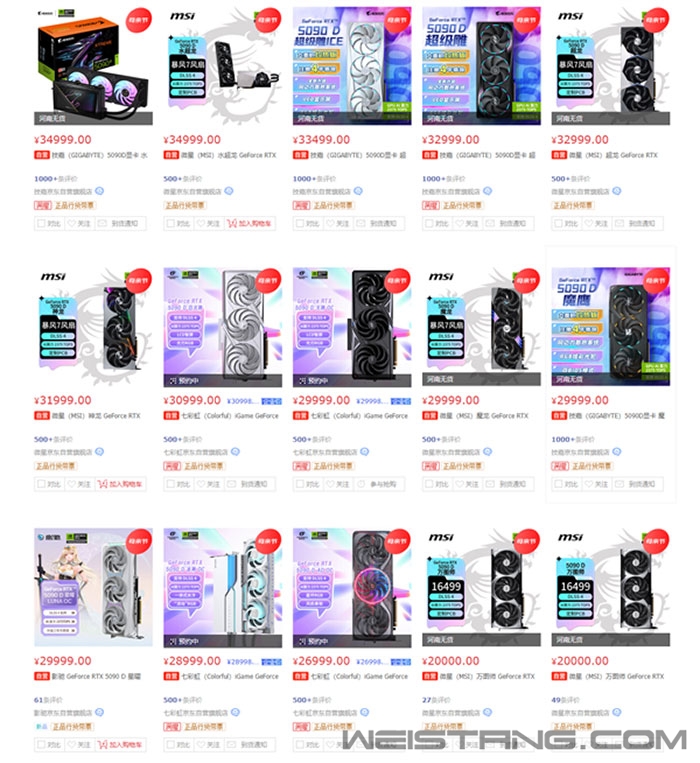The height and width of the screenshot is (763, 700).
Task: Click the store chat icon under Colorful ¥30999 listing
Action: (x=235, y=452)
